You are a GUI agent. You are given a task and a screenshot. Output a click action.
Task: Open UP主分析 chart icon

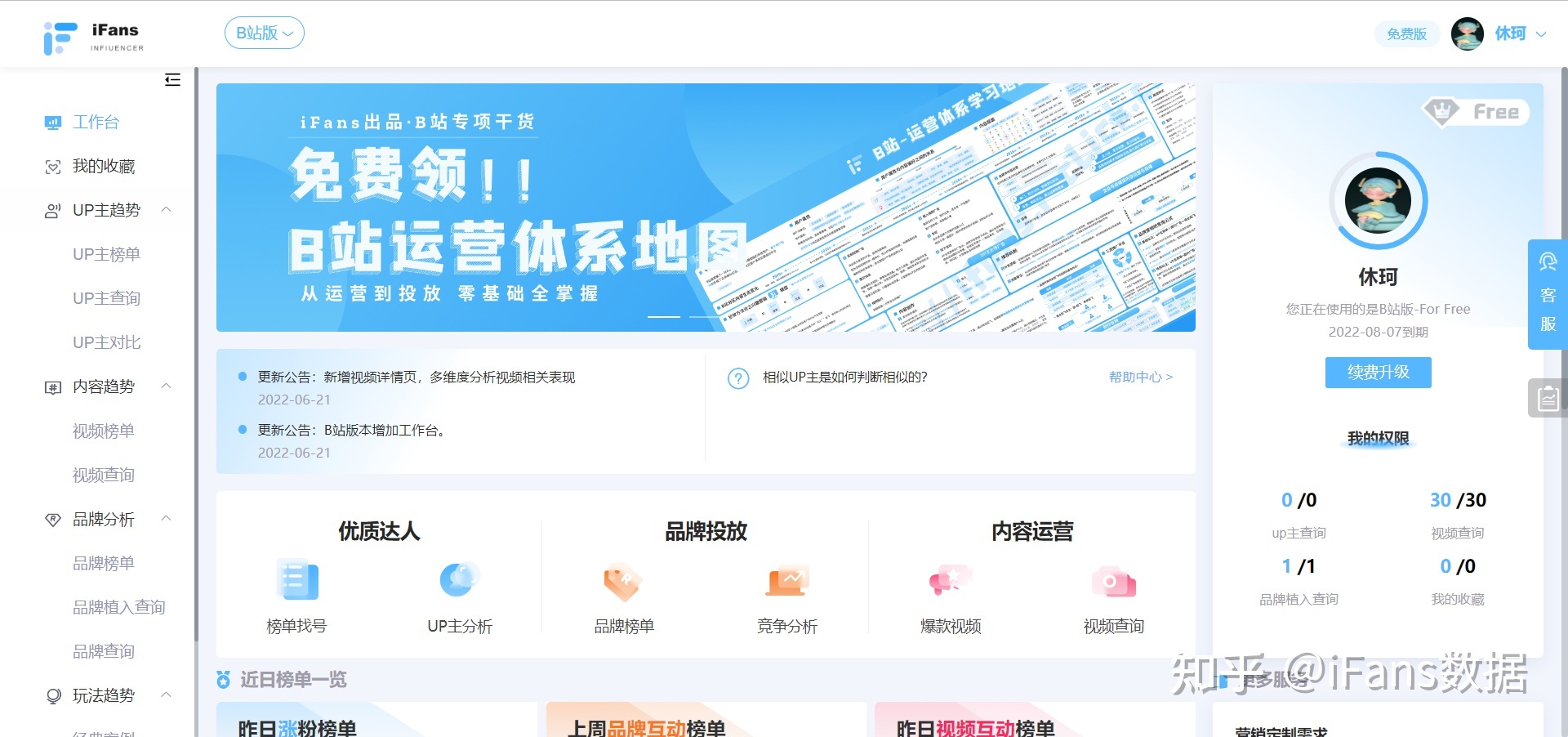coord(460,580)
